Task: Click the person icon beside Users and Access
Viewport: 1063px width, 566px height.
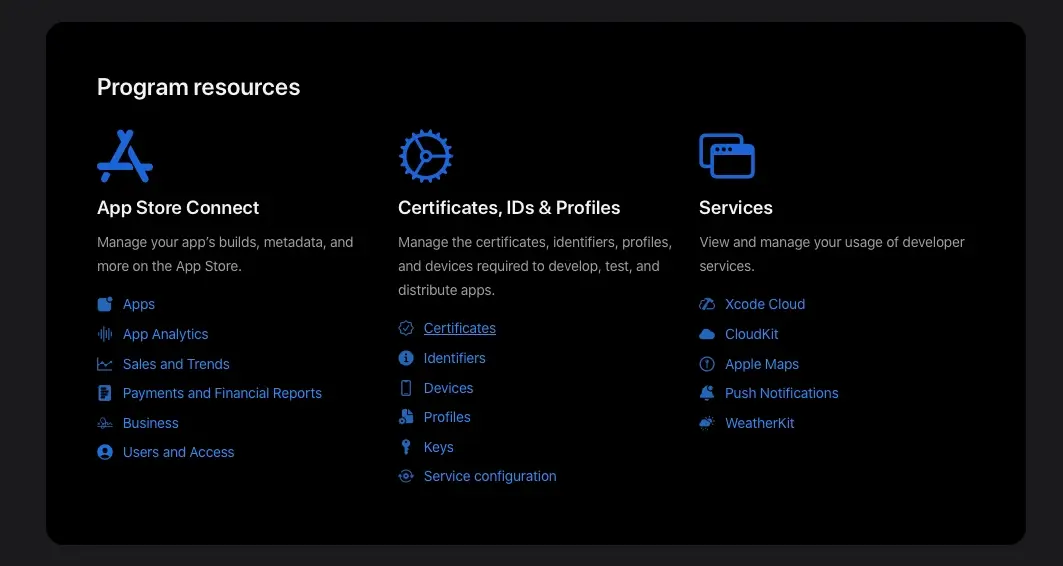Action: click(104, 452)
